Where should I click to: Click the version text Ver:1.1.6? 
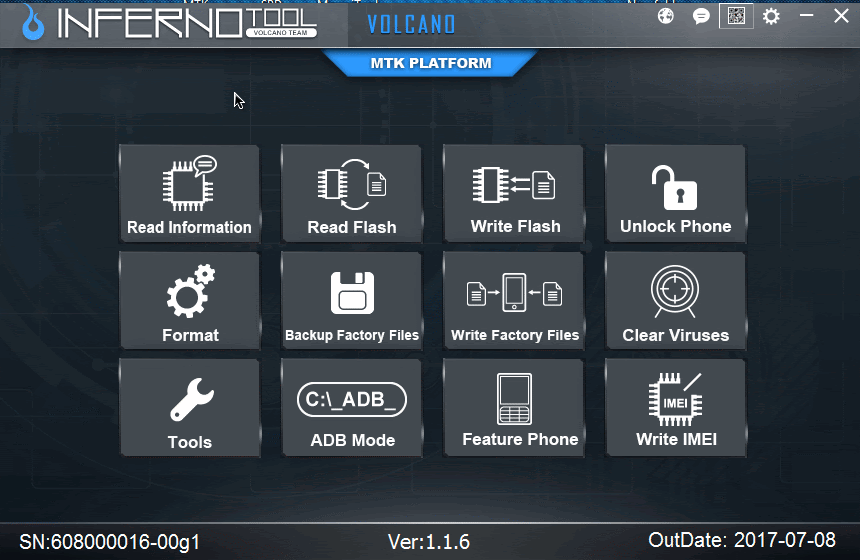429,542
